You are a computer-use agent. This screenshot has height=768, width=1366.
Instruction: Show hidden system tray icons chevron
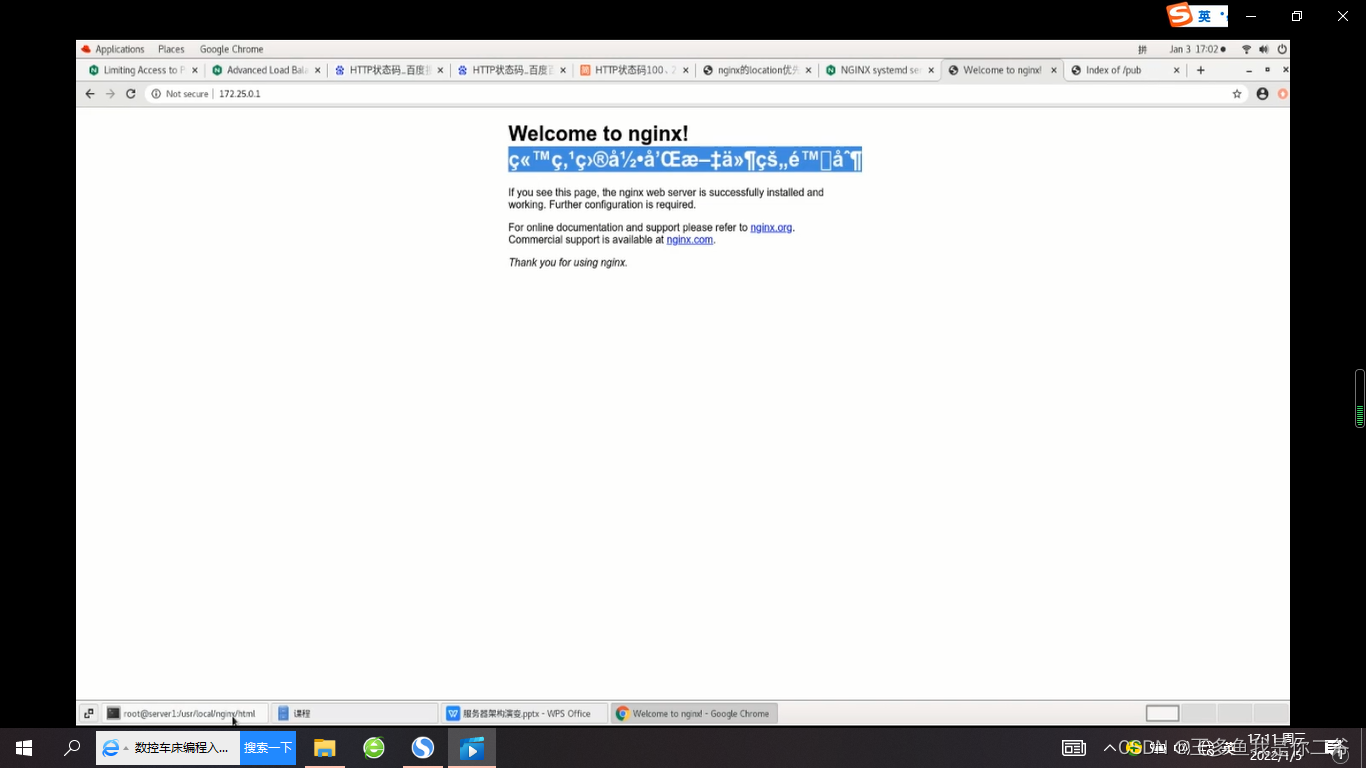click(x=1109, y=748)
